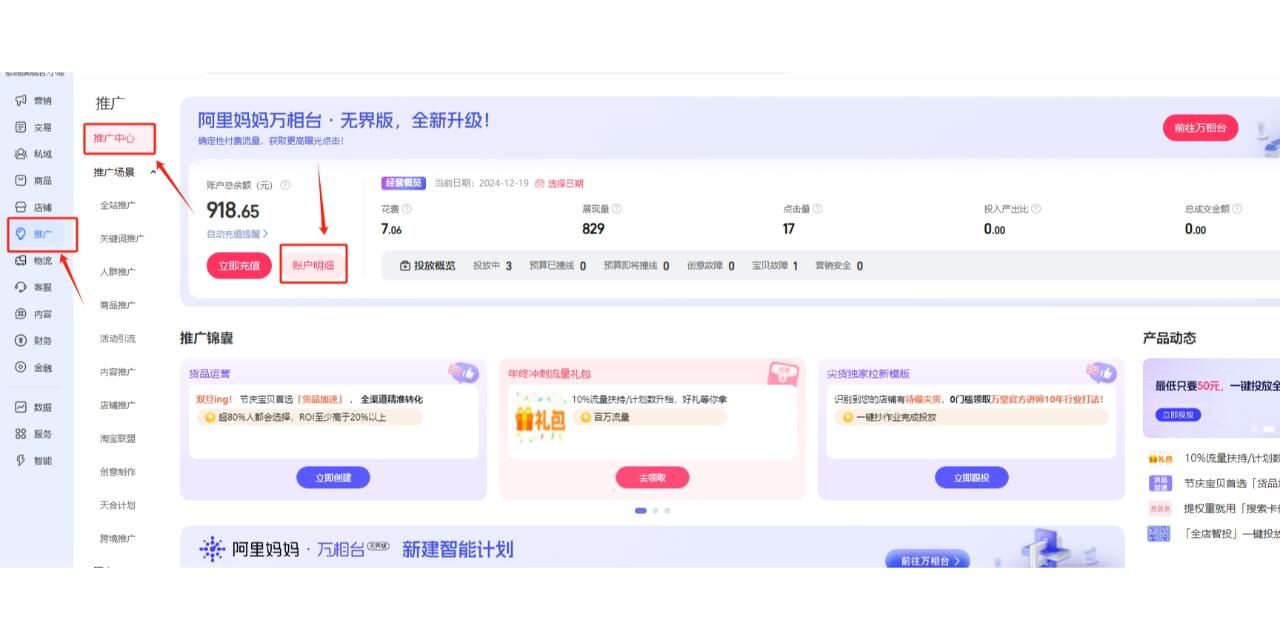Select 内容推广 in the side menu
The image size is (1280, 640).
pos(118,372)
